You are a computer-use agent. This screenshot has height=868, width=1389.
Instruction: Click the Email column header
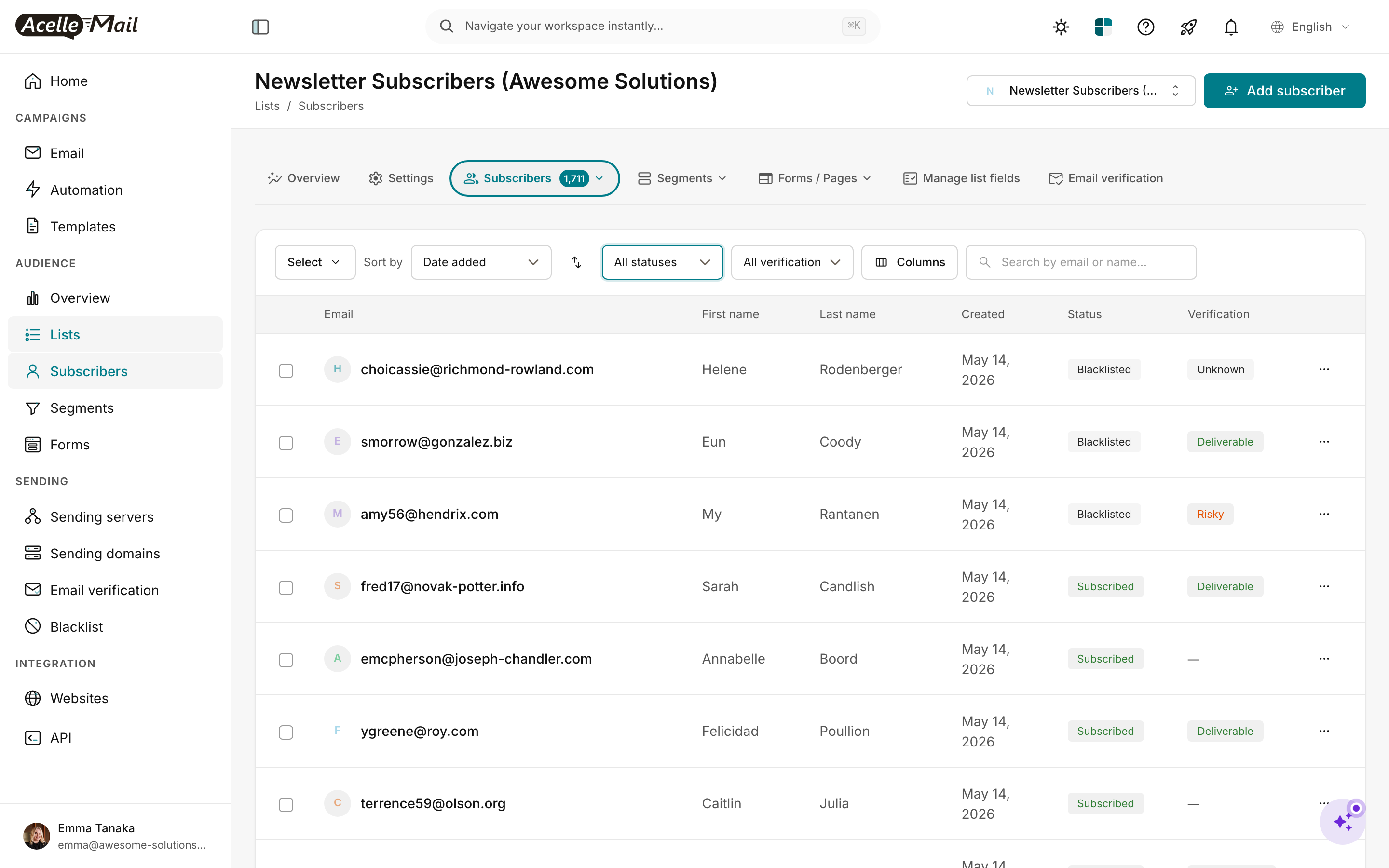point(338,314)
